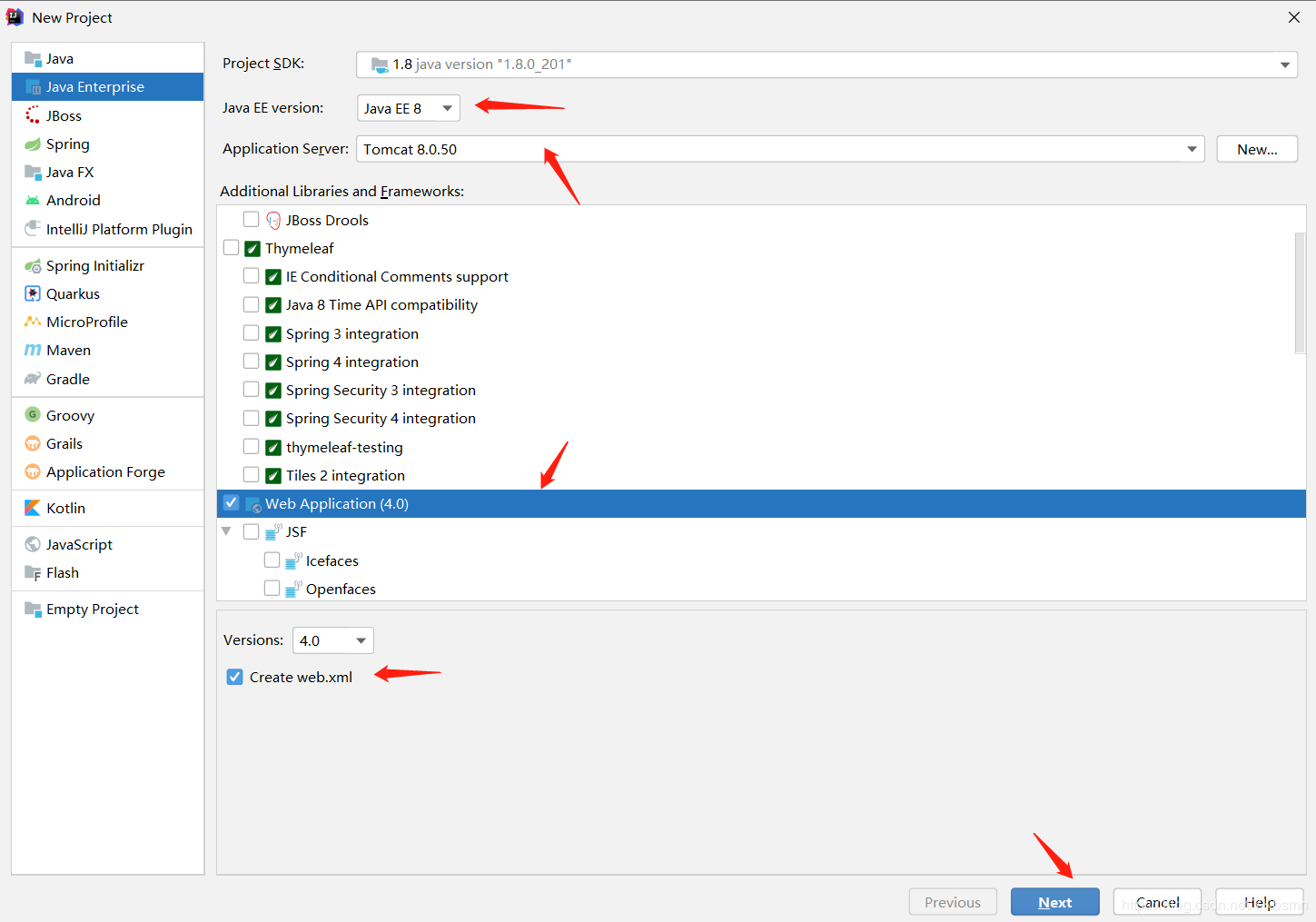Enable the JSF checkbox
Viewport: 1316px width, 922px height.
pyautogui.click(x=252, y=531)
